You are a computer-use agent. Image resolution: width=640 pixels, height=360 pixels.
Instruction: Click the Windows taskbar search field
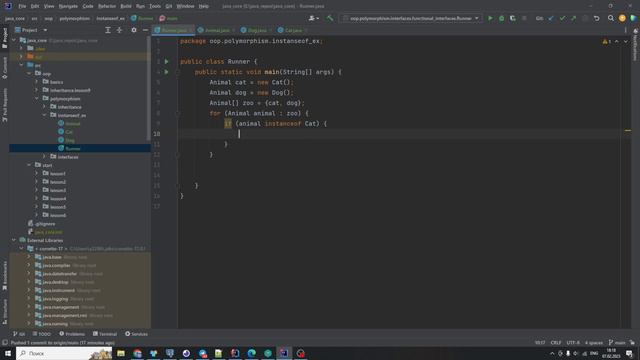[64, 353]
